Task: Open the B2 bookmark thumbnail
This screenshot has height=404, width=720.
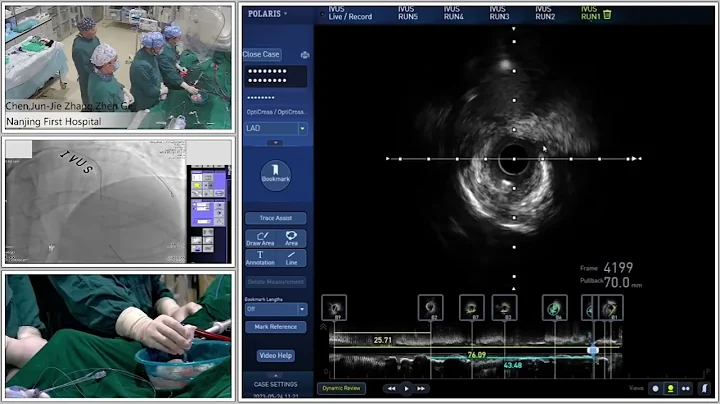Action: tap(431, 308)
